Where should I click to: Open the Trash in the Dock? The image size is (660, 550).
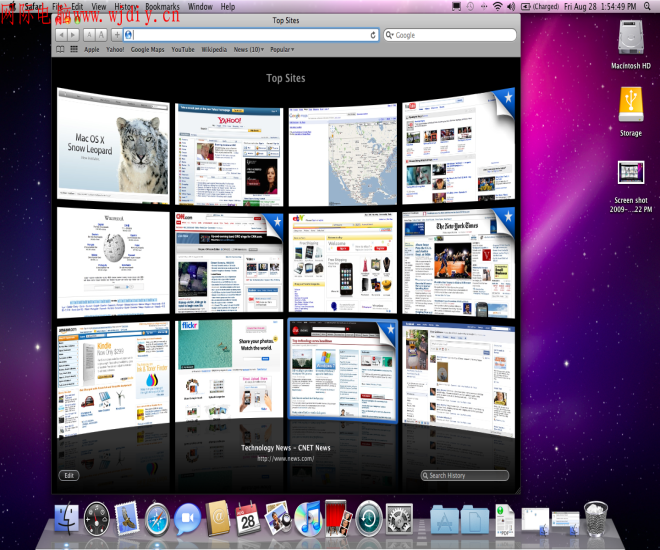click(596, 517)
